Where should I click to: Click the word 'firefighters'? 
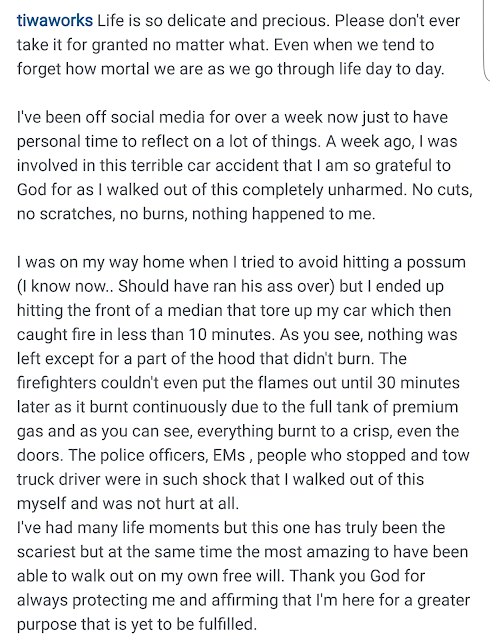[57, 383]
